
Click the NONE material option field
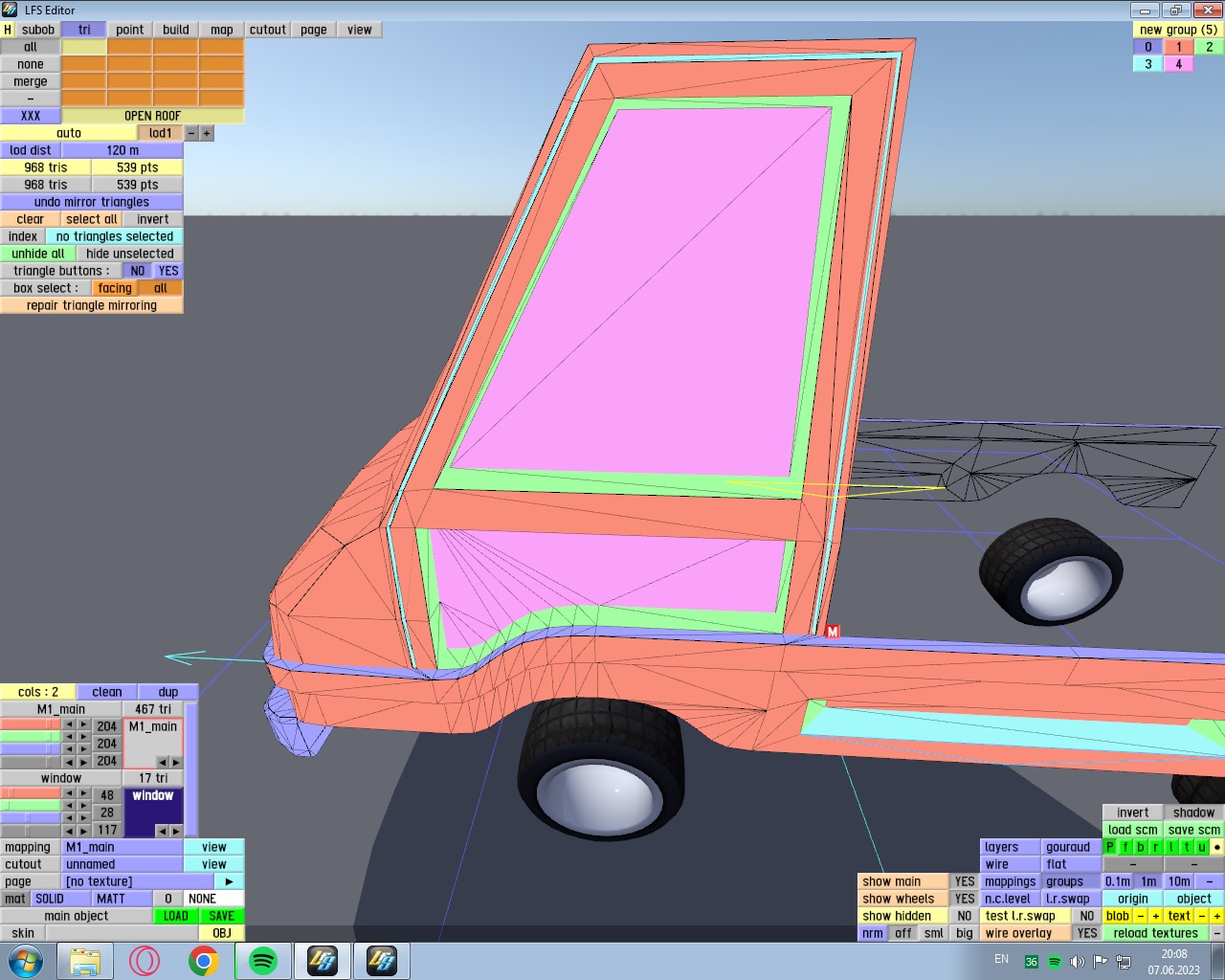pos(214,899)
